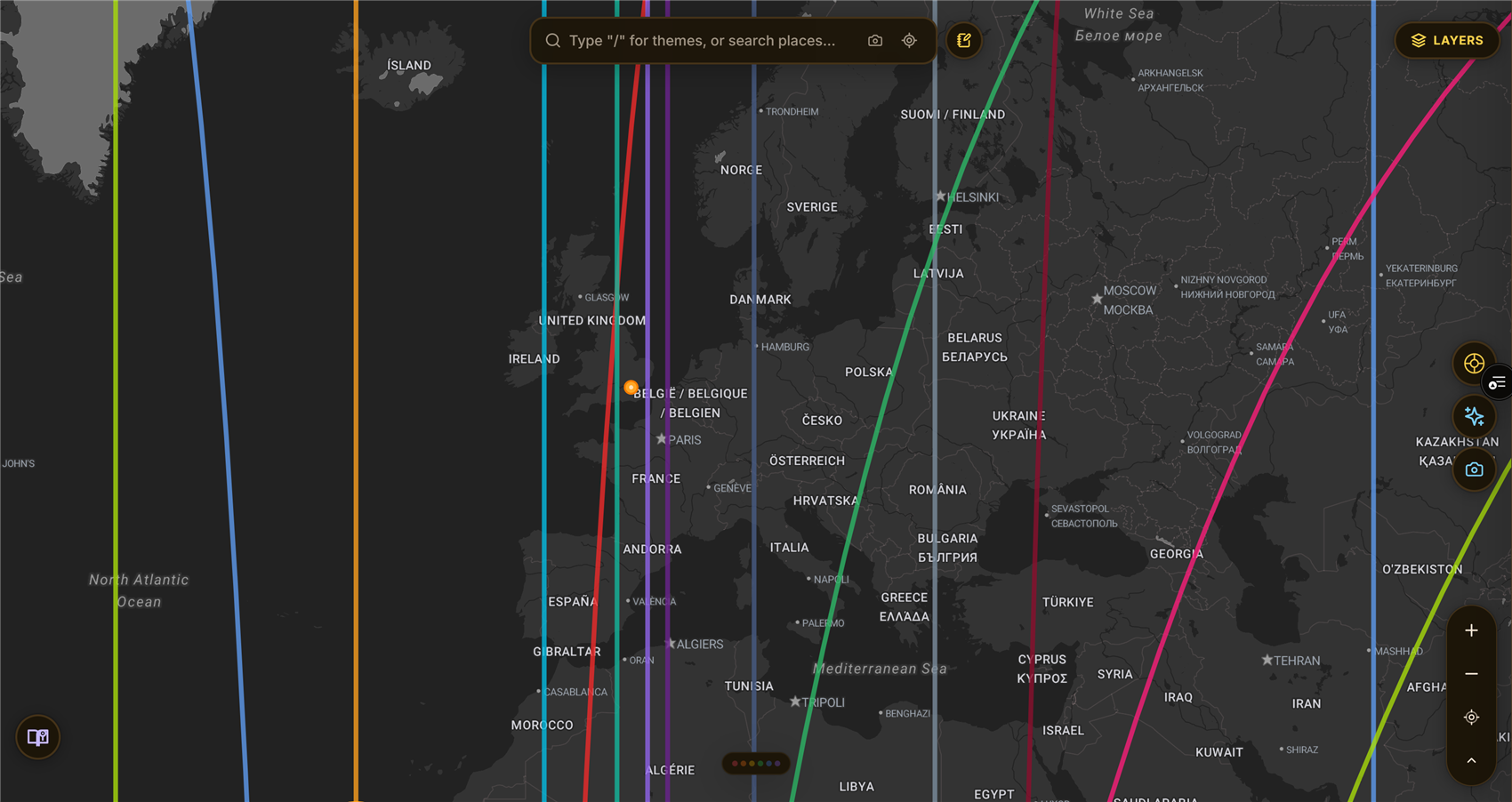The image size is (1512, 802).
Task: Click the TEHRAN city label
Action: [x=1297, y=661]
